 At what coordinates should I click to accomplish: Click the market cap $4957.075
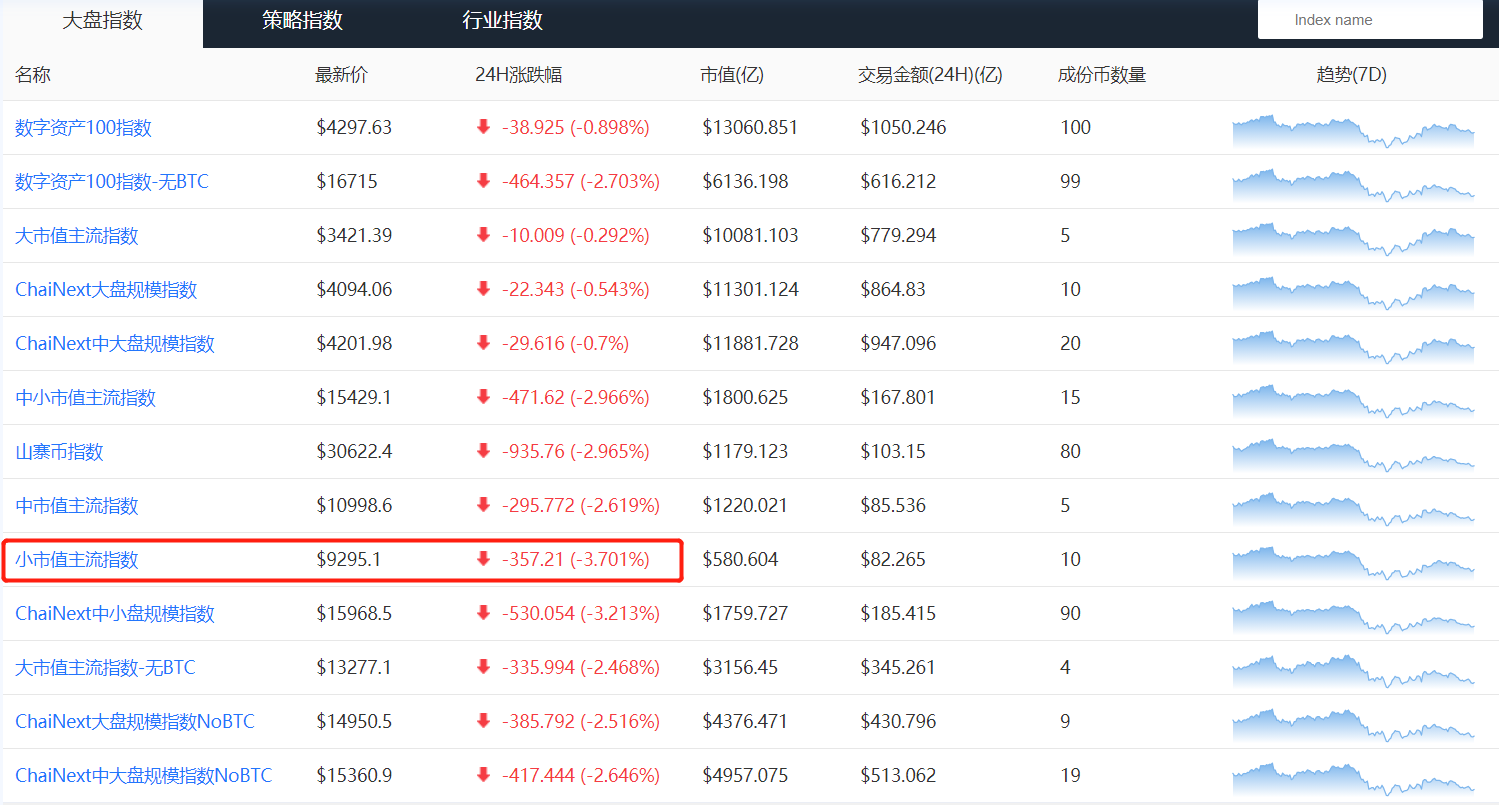click(x=745, y=776)
